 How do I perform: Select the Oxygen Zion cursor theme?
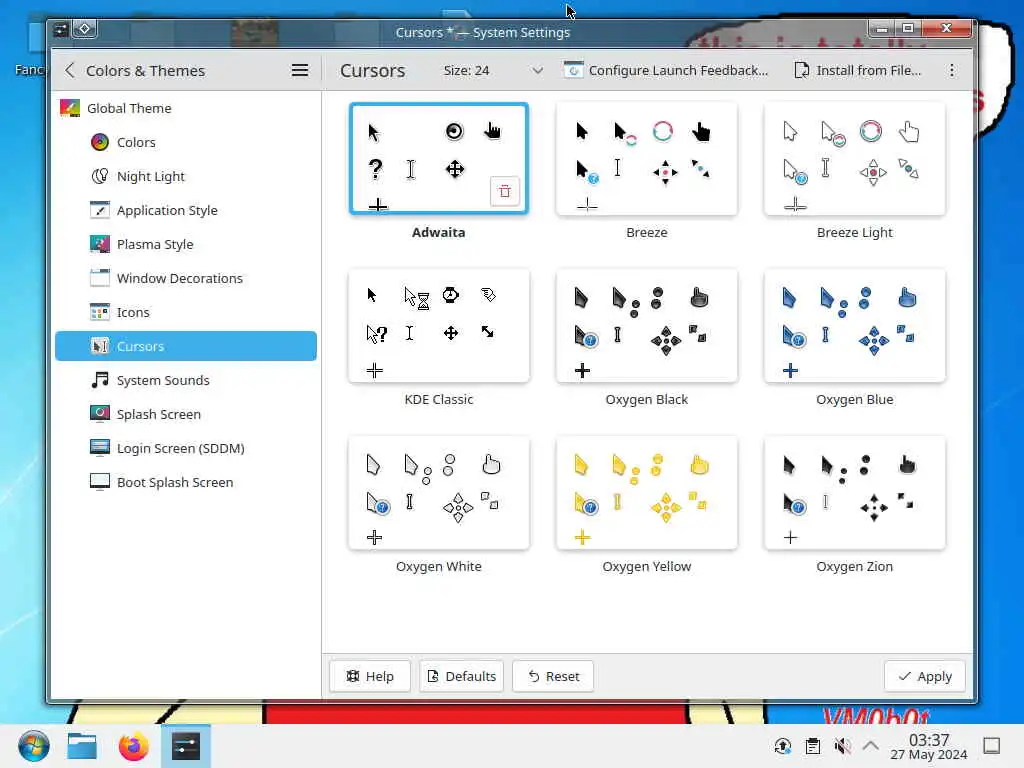pyautogui.click(x=854, y=492)
